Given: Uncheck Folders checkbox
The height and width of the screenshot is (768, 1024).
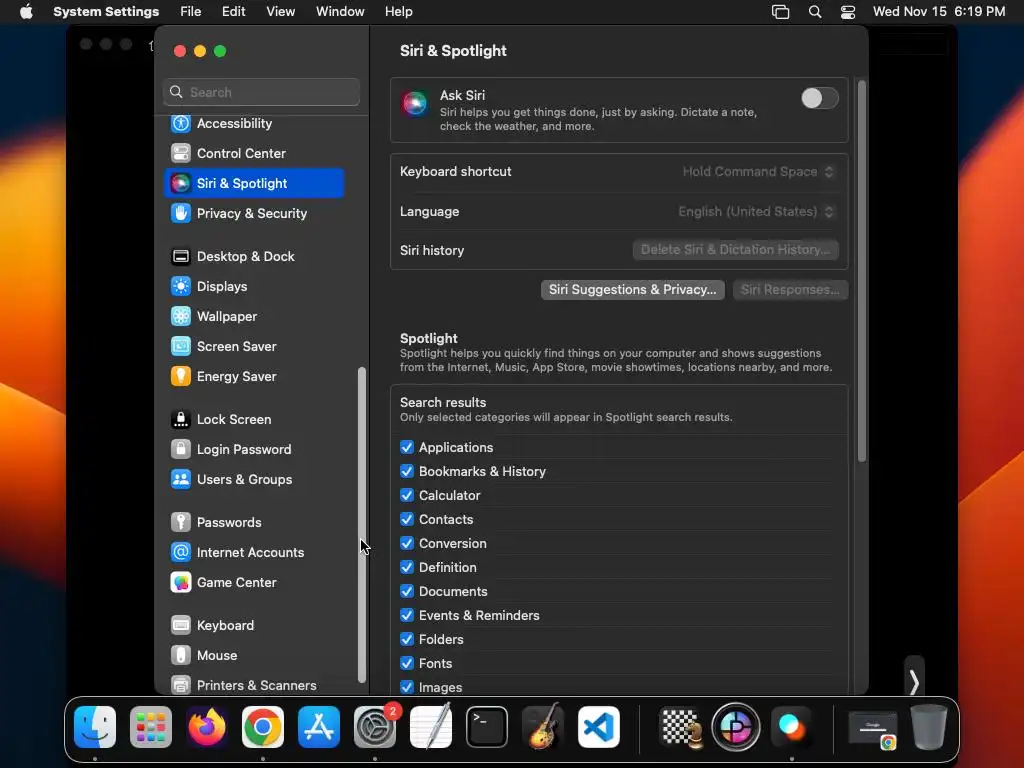Looking at the screenshot, I should 407,639.
